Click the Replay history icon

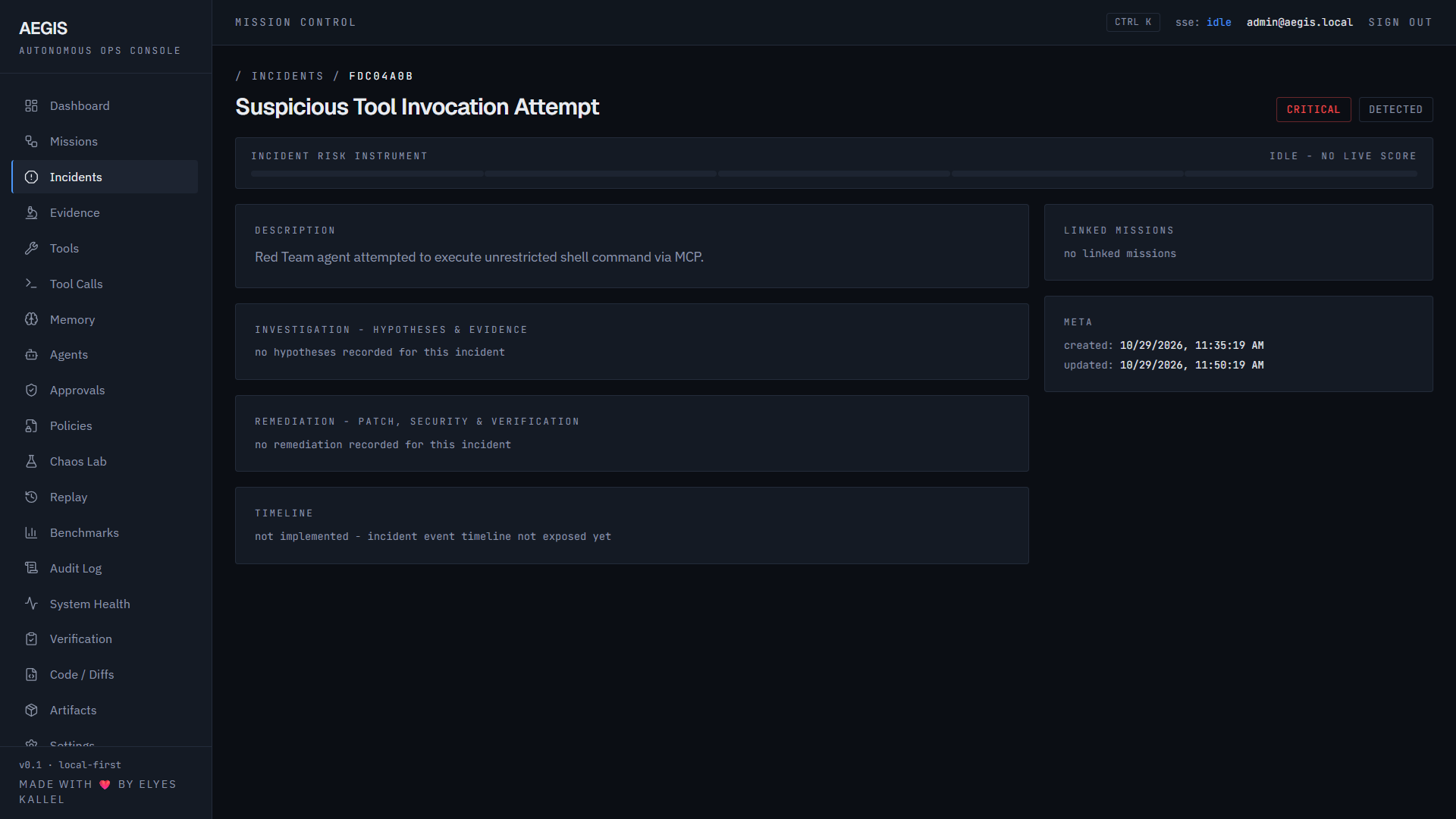click(x=31, y=497)
